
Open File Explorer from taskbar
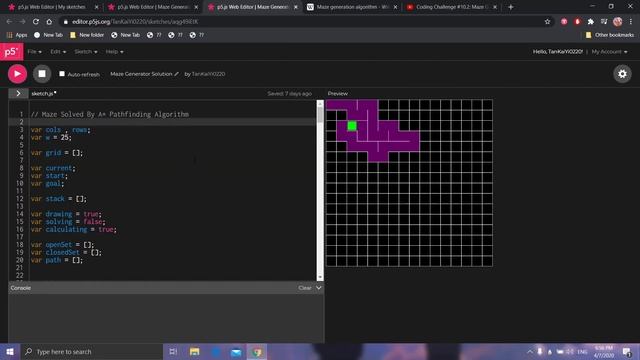[194, 351]
